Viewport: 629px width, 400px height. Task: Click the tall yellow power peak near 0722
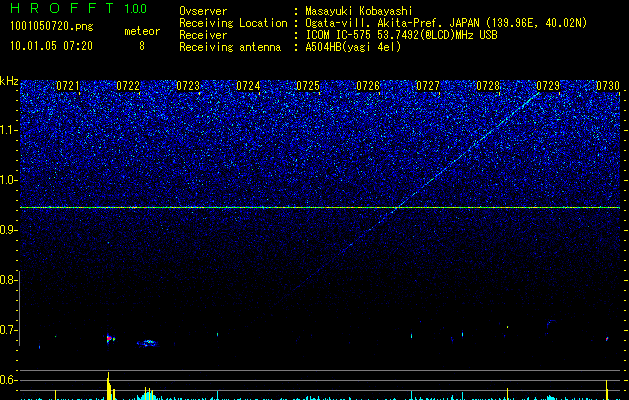(x=108, y=386)
